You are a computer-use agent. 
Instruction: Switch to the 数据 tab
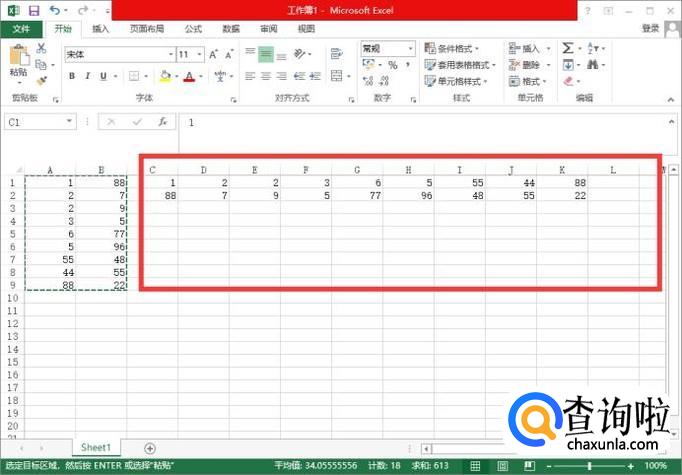tap(231, 29)
